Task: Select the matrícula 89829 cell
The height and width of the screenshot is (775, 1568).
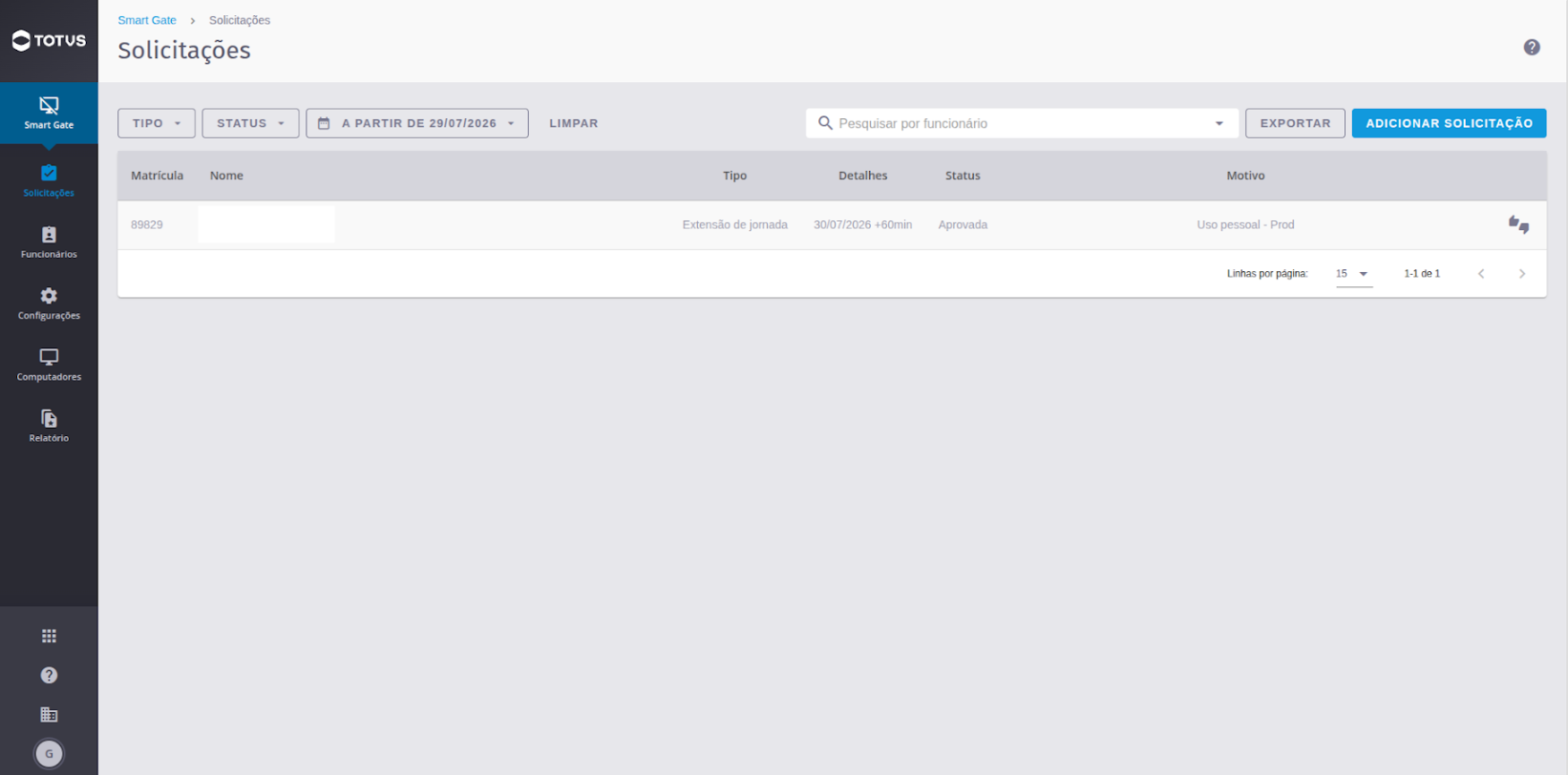Action: click(x=147, y=225)
